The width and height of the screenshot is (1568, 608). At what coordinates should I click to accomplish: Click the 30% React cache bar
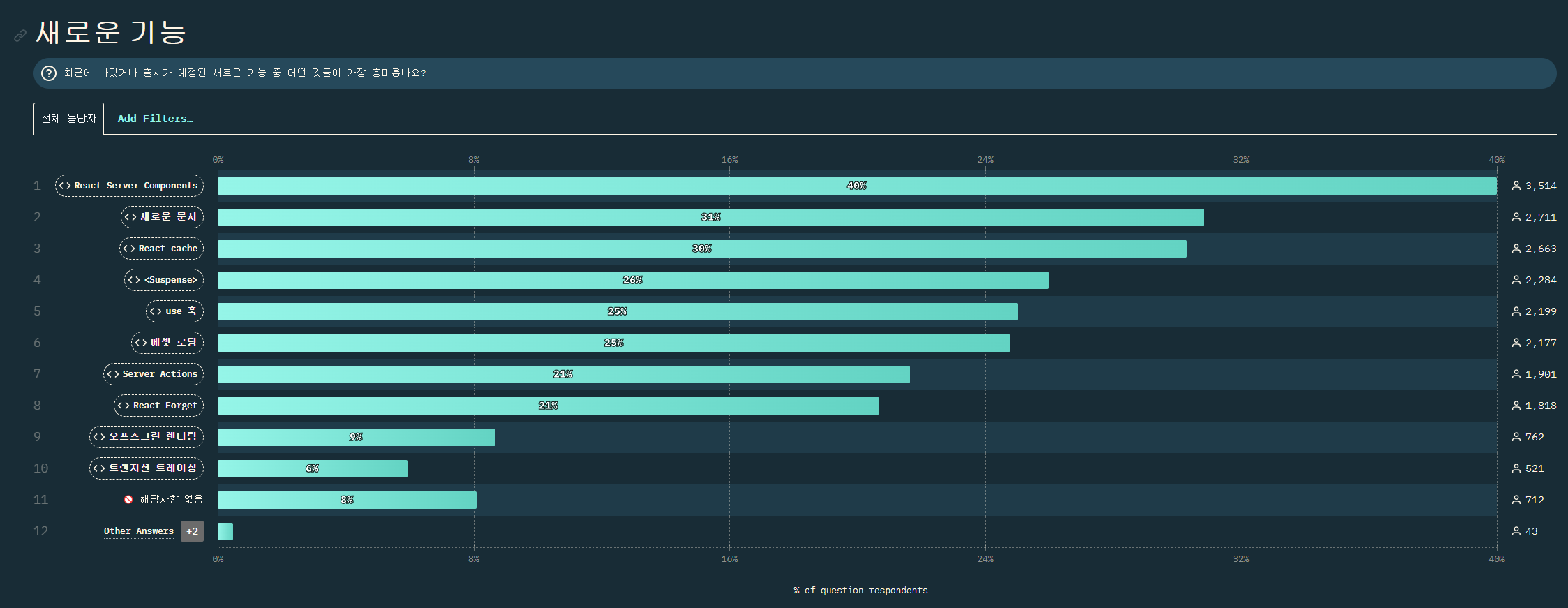pos(702,249)
